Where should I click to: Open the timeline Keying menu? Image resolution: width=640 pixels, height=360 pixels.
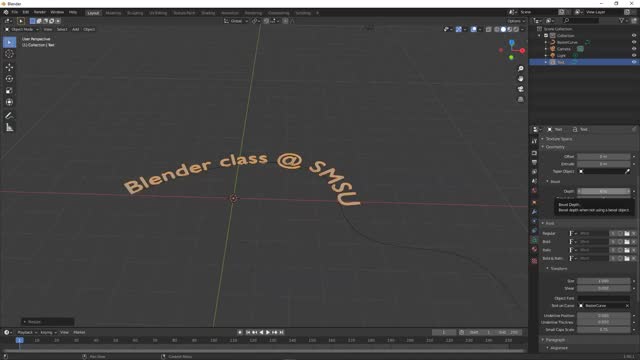pyautogui.click(x=48, y=332)
